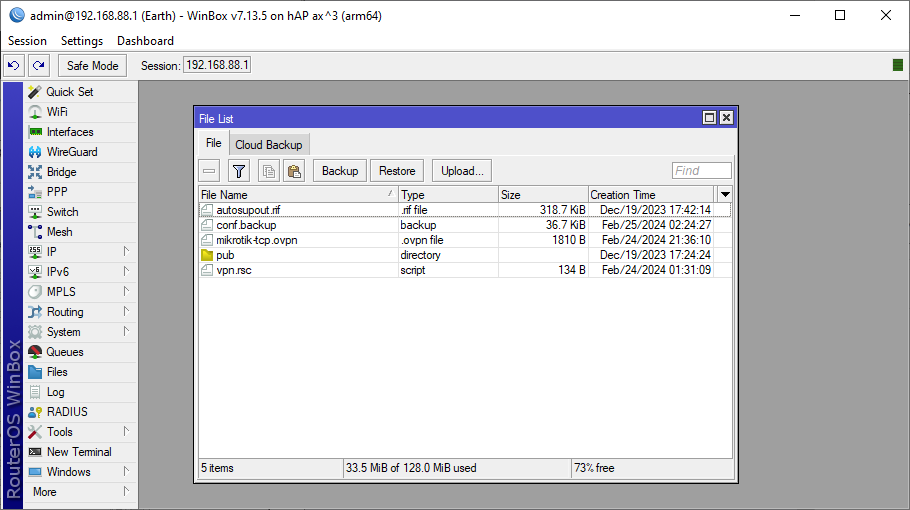Click the green status indicator at top right
This screenshot has width=910, height=510.
coord(898,65)
